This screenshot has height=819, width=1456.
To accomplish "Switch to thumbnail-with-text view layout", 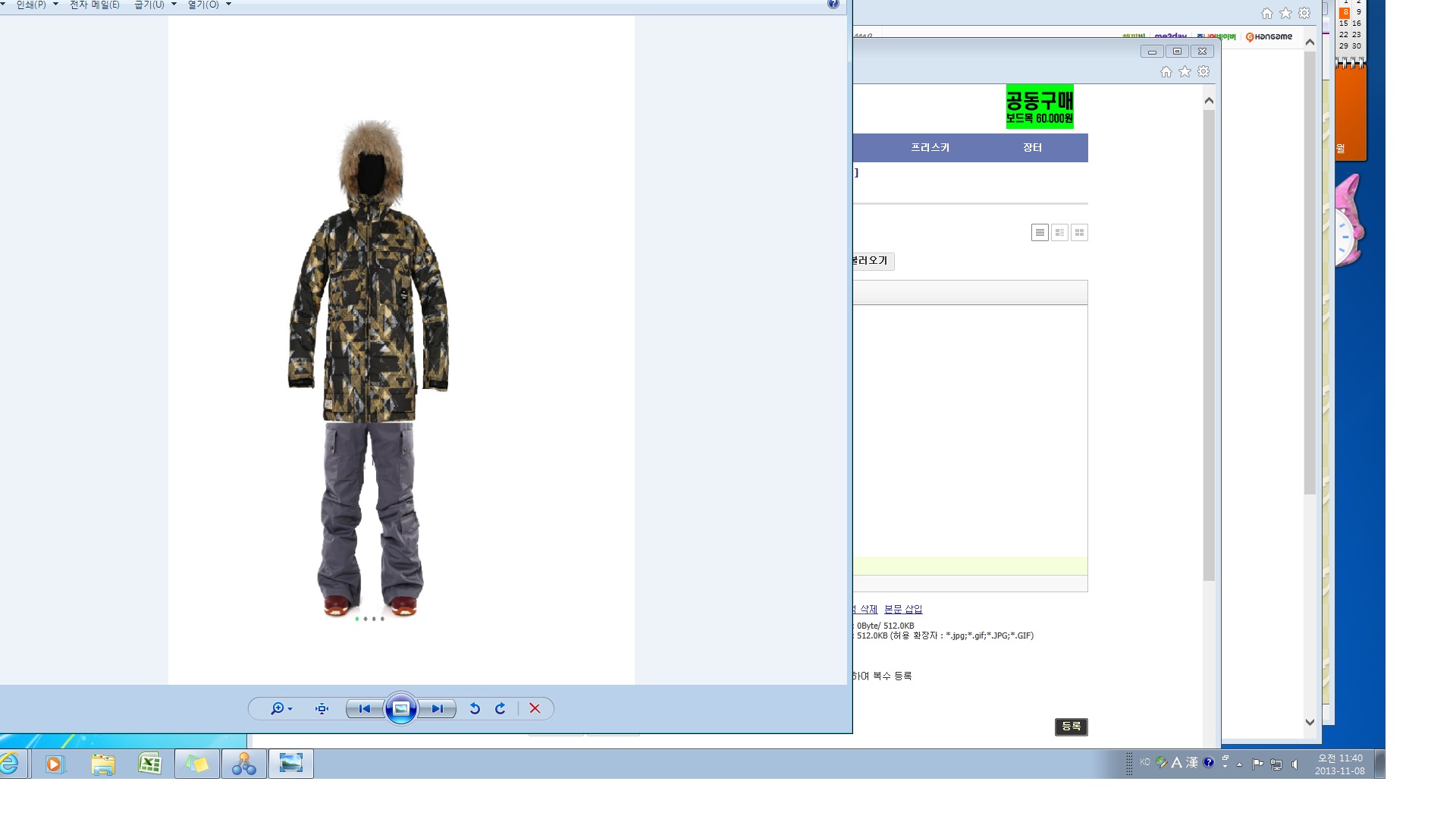I will click(1059, 233).
